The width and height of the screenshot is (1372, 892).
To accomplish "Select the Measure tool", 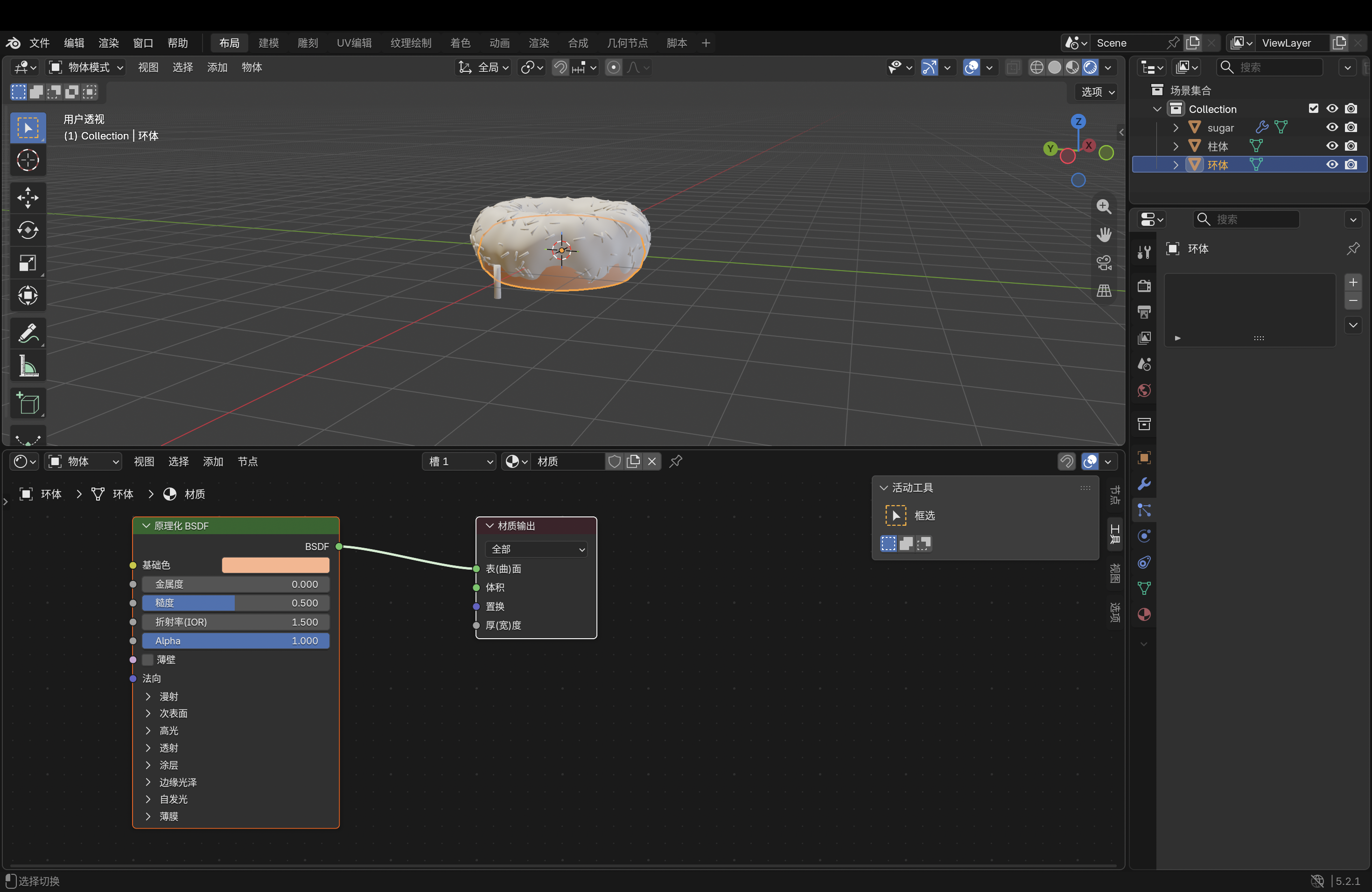I will tap(28, 366).
